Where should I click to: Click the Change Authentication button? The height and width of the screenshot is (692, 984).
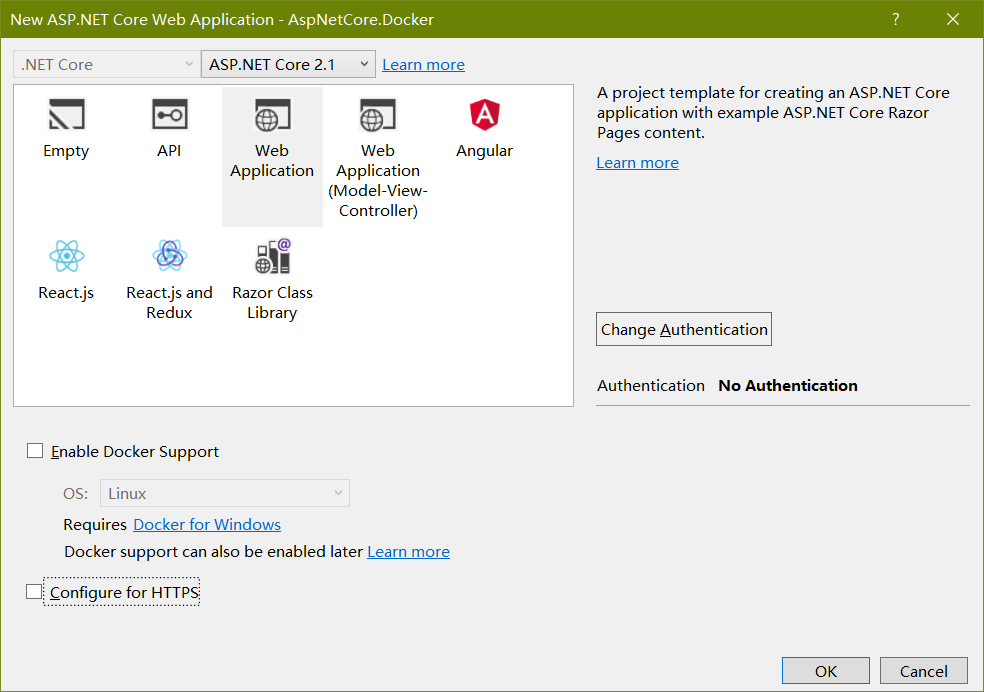(683, 328)
